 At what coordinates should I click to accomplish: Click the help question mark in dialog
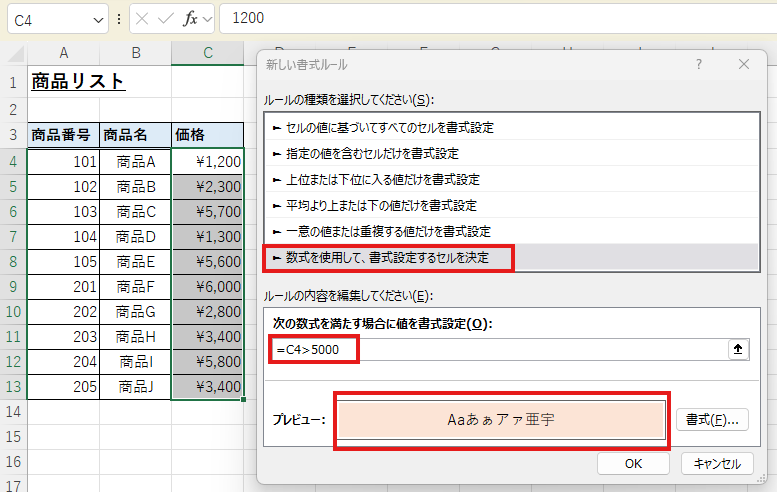(x=697, y=64)
